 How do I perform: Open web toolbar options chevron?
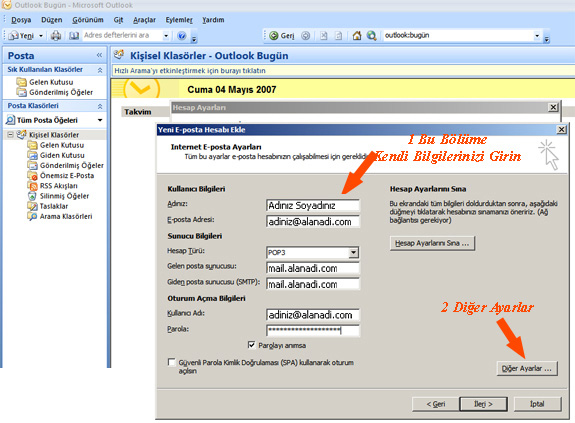547,38
